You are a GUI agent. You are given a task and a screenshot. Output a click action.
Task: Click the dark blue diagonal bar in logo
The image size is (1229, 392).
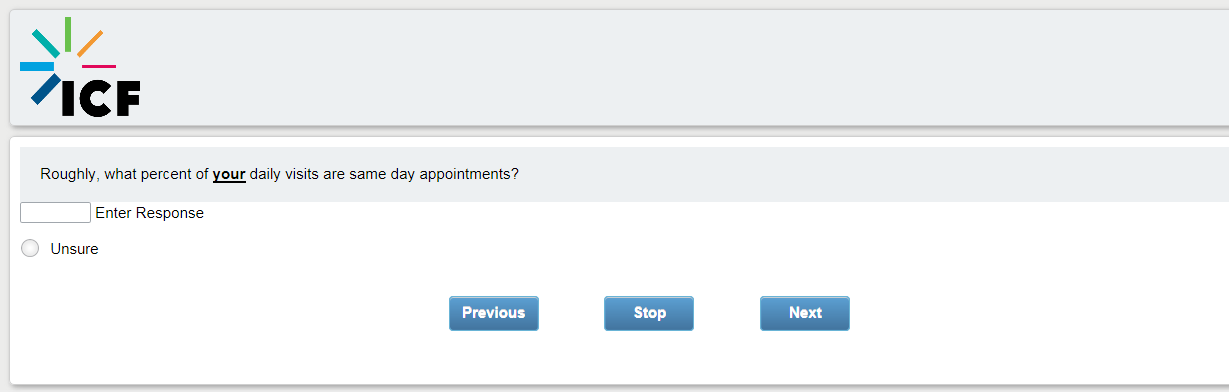pos(46,89)
